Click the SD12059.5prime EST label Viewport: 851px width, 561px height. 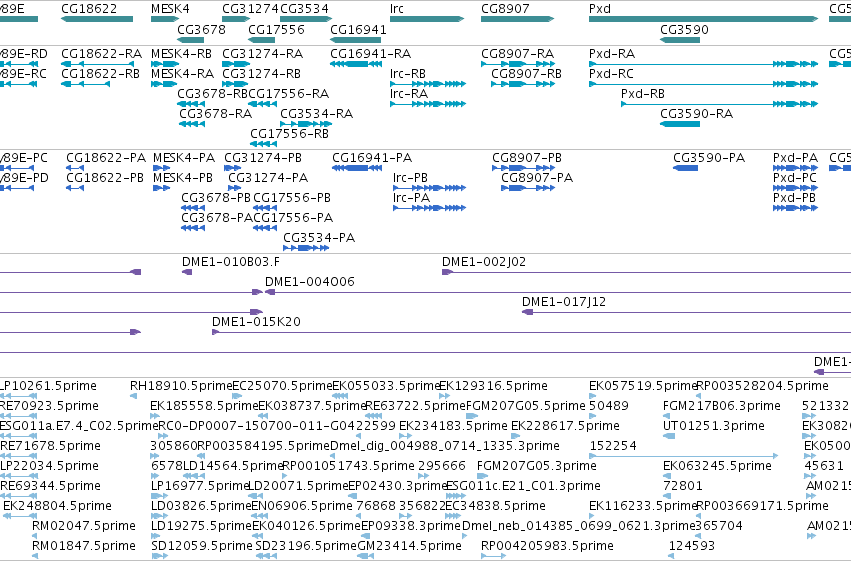pyautogui.click(x=202, y=546)
